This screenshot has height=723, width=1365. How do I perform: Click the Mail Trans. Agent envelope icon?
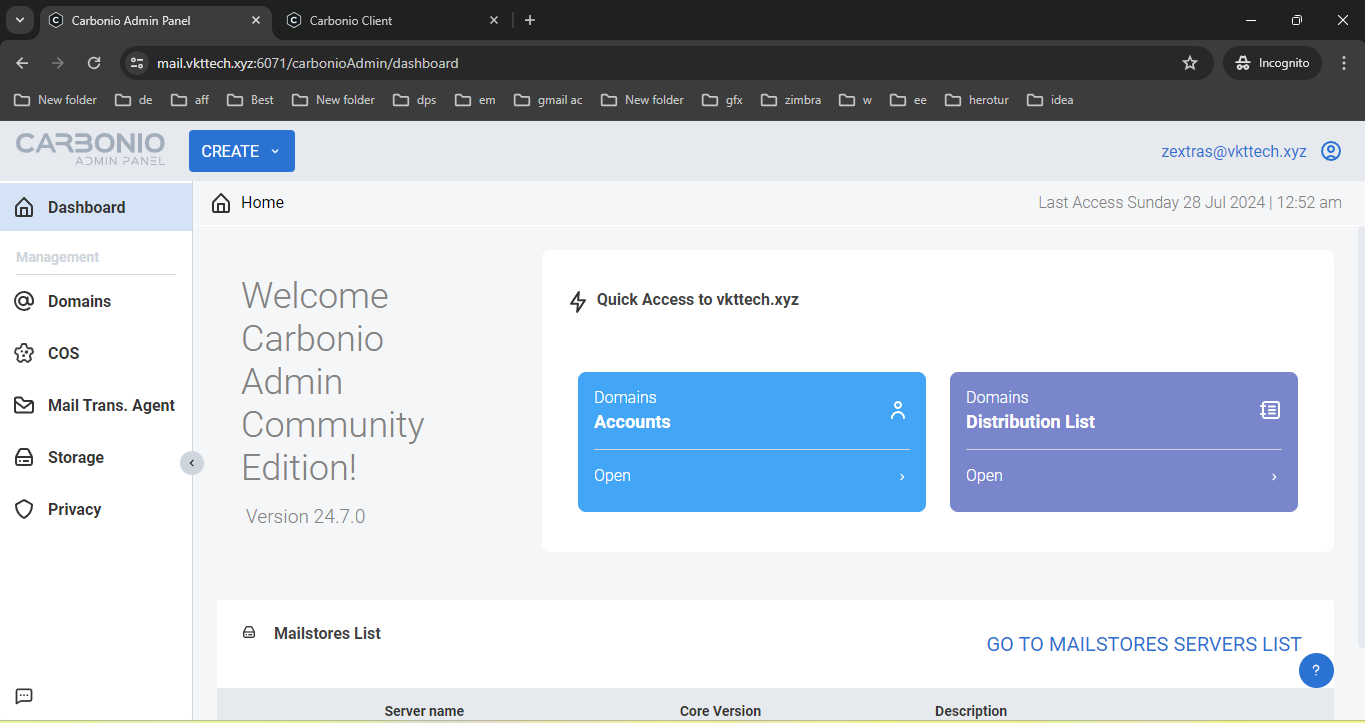25,405
